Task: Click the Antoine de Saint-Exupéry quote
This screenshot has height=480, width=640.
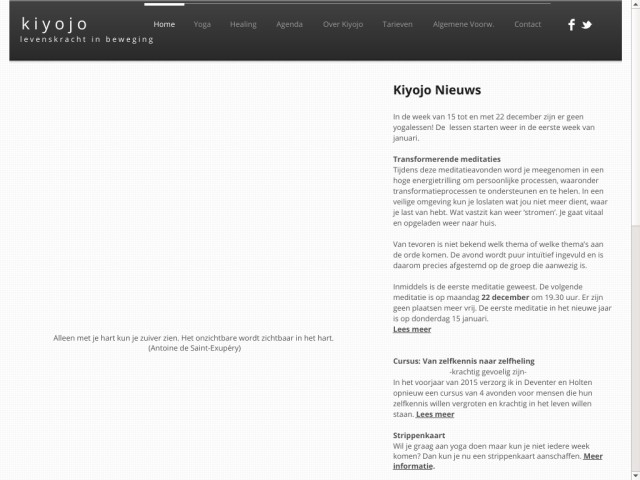Action: click(x=193, y=343)
